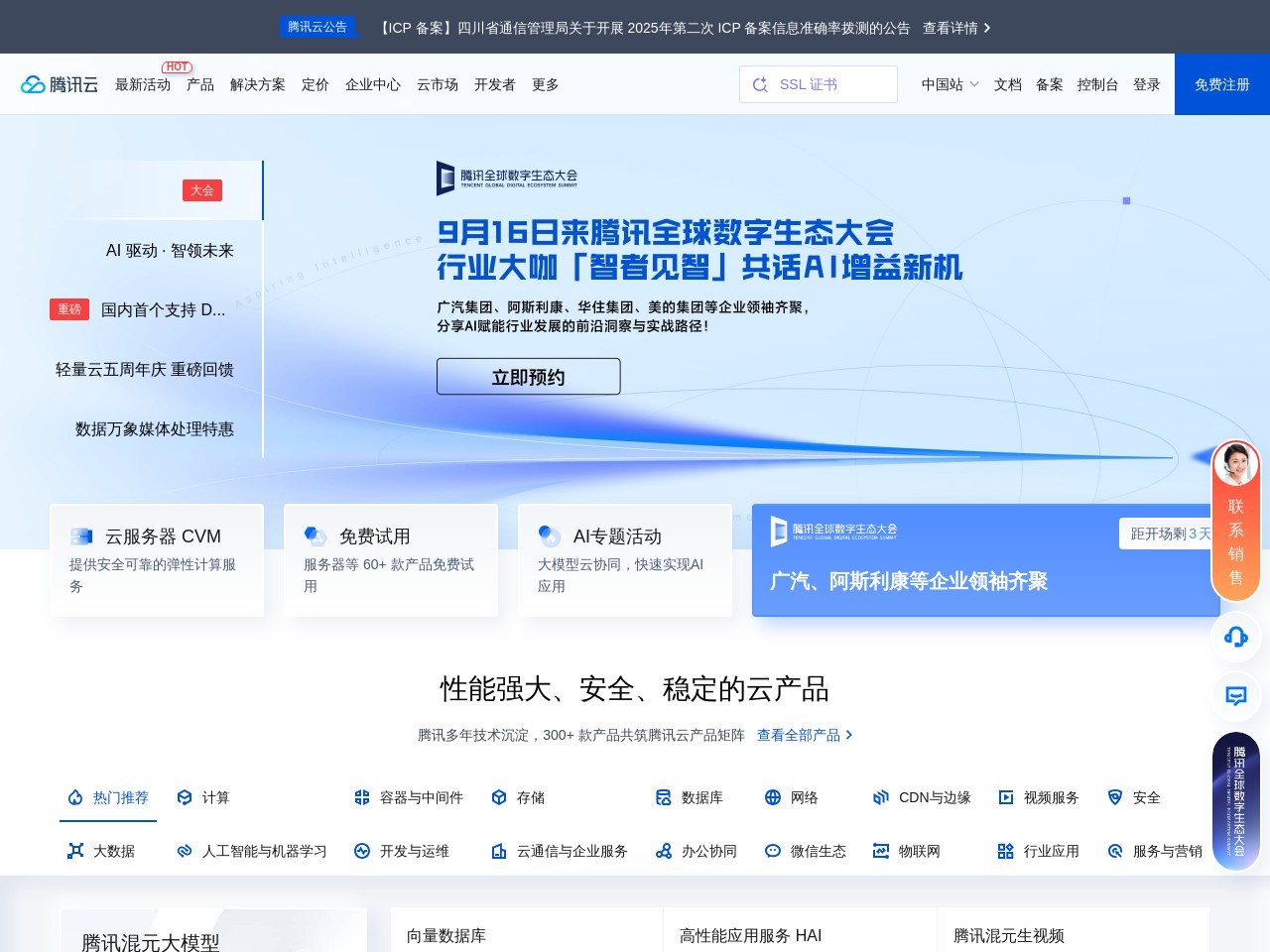Expand 查看详情 announcement chevron
Viewport: 1270px width, 952px height.
[986, 28]
